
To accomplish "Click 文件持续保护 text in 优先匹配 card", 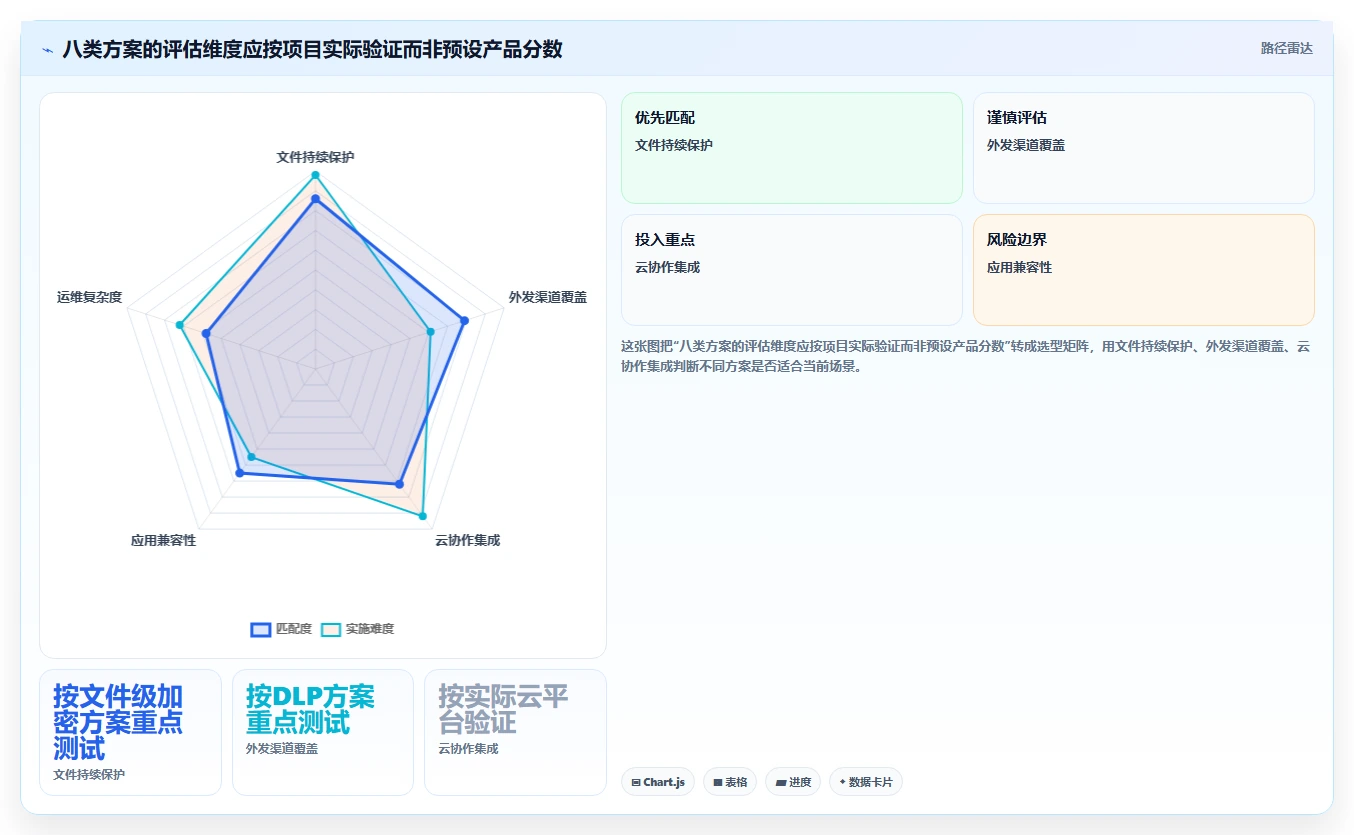I will tap(674, 145).
